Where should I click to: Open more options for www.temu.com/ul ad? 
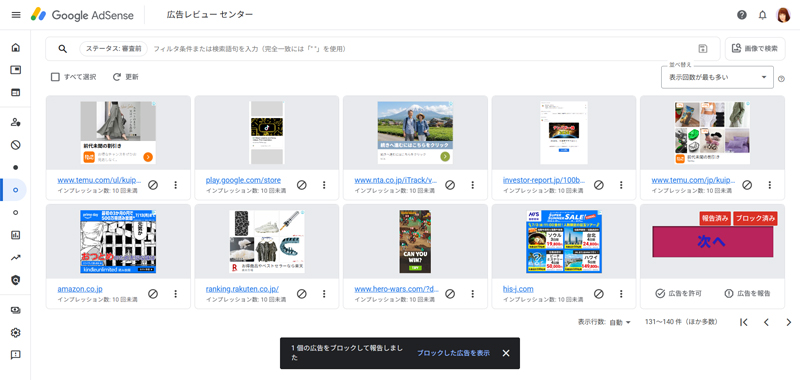pyautogui.click(x=176, y=185)
